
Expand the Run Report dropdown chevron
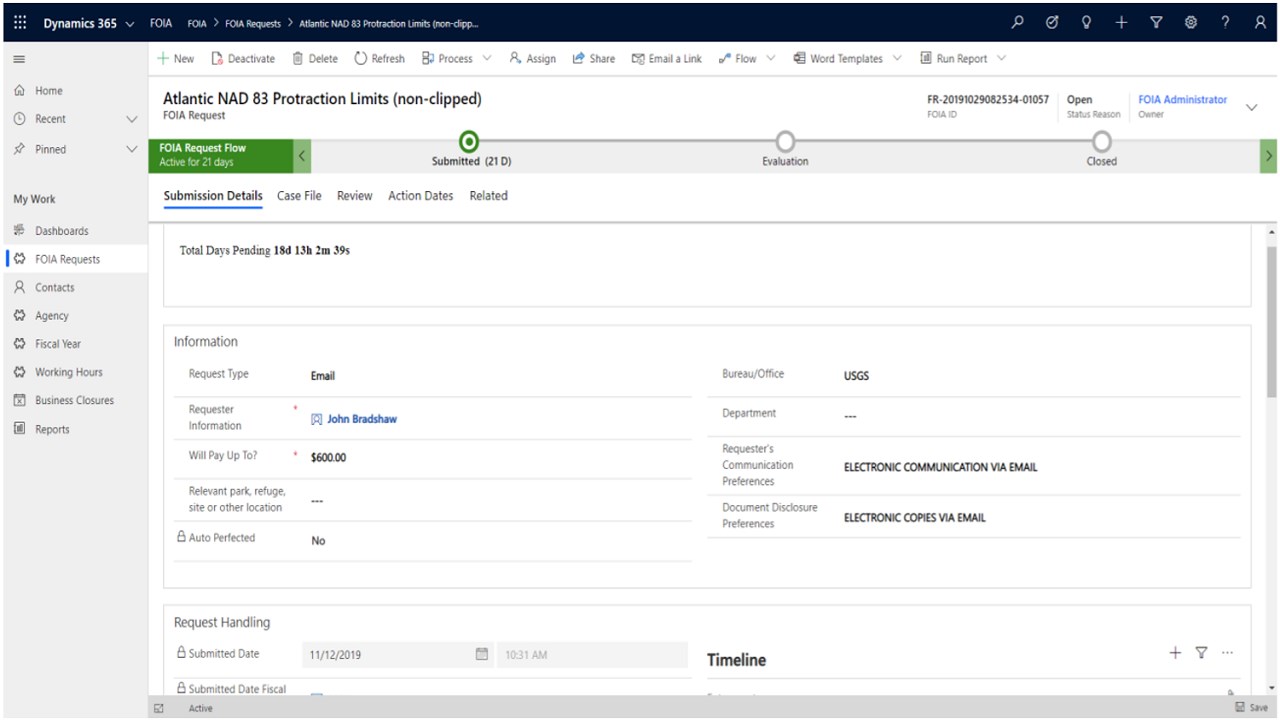coord(1001,59)
